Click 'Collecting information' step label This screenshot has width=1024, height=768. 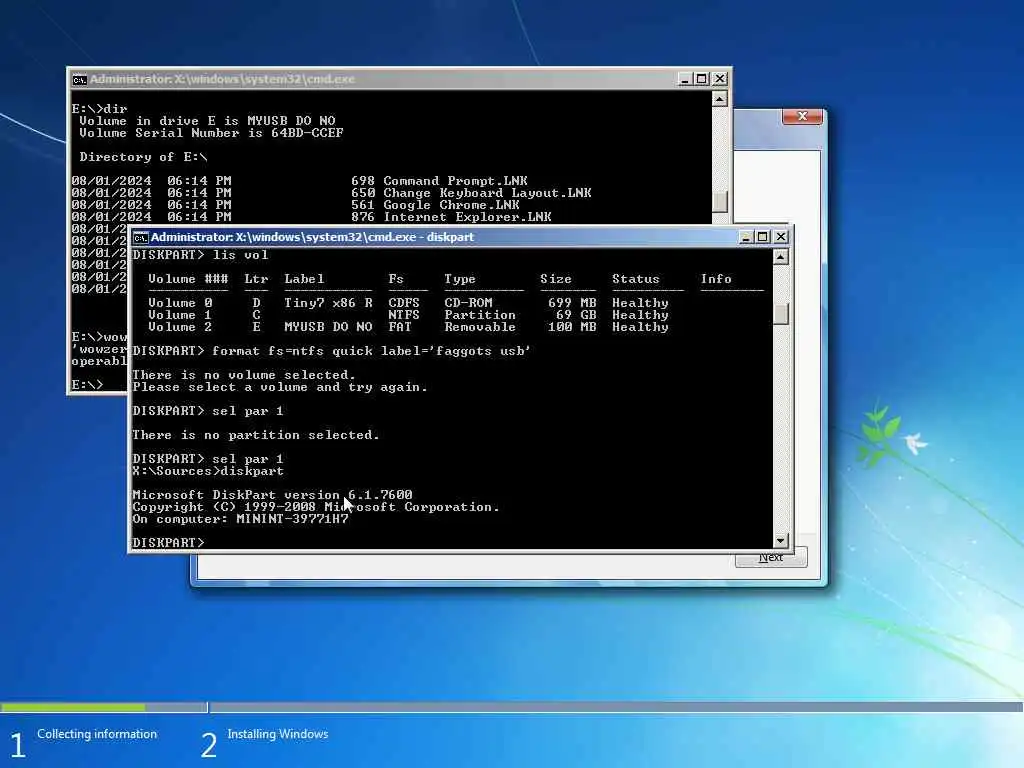tap(97, 734)
